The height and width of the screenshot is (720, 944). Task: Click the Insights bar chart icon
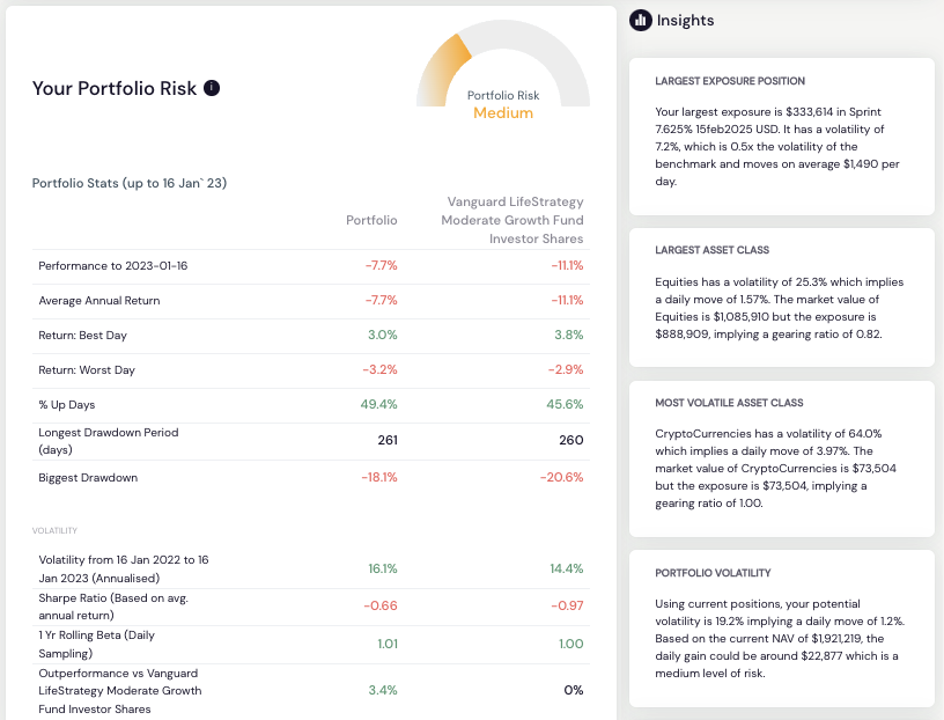(640, 20)
